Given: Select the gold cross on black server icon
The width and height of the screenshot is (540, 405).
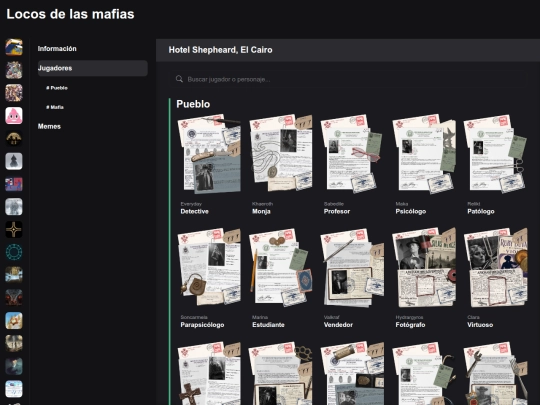Looking at the screenshot, I should click(x=14, y=229).
